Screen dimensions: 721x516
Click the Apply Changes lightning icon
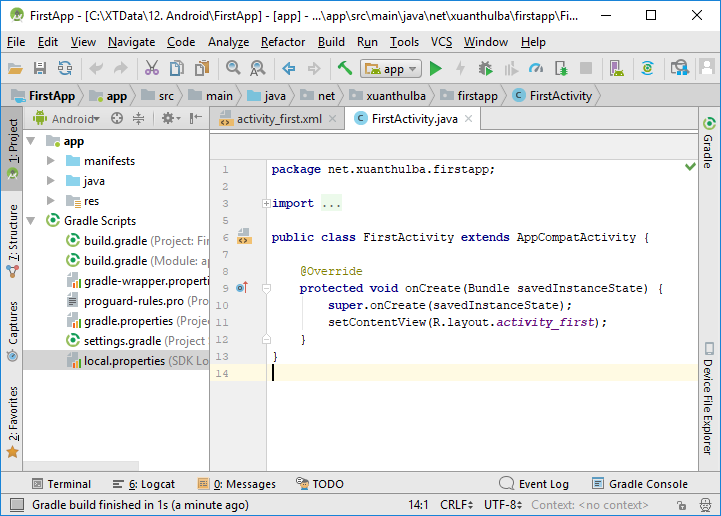pos(460,69)
